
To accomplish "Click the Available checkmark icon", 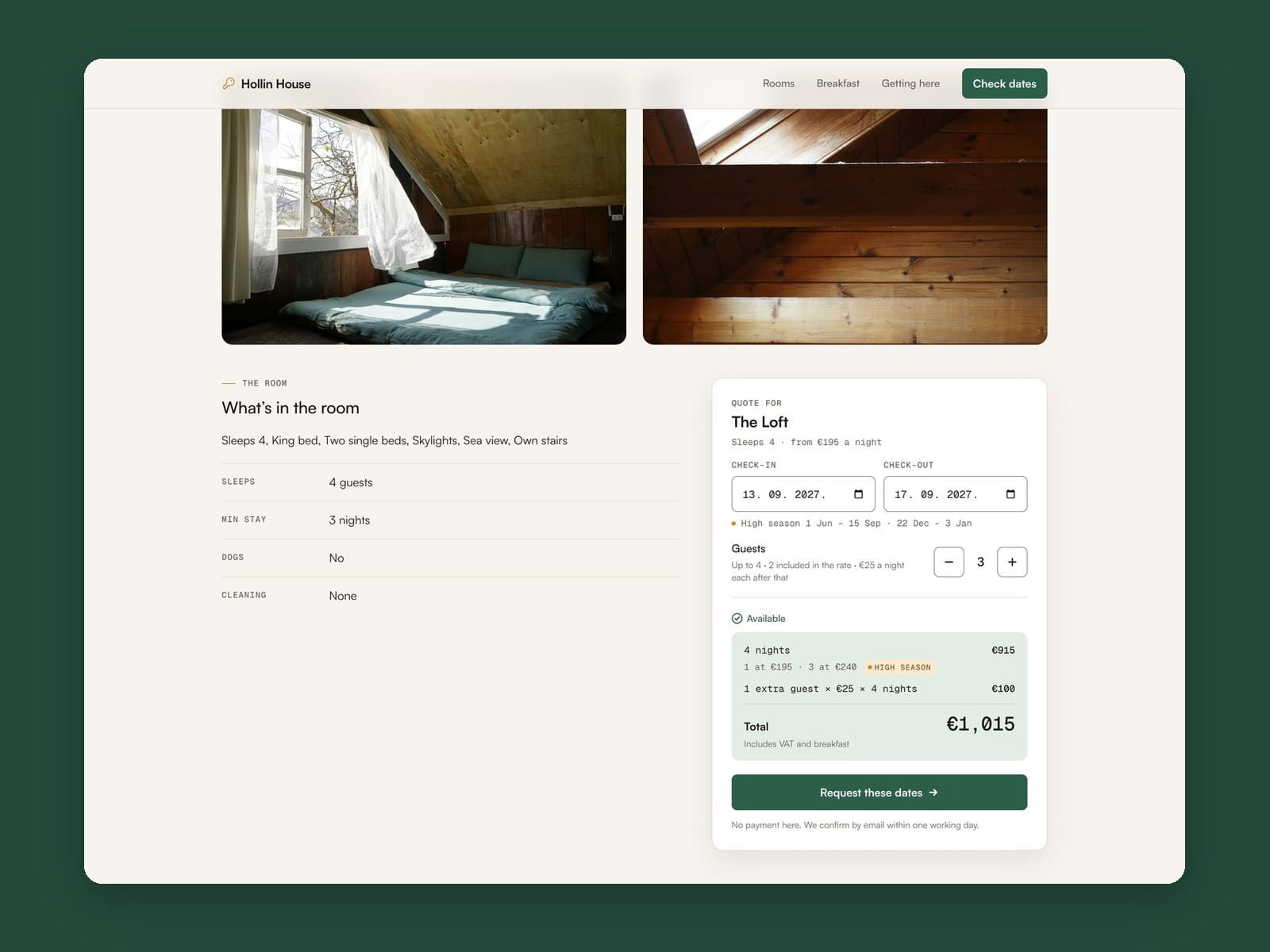I will 737,619.
